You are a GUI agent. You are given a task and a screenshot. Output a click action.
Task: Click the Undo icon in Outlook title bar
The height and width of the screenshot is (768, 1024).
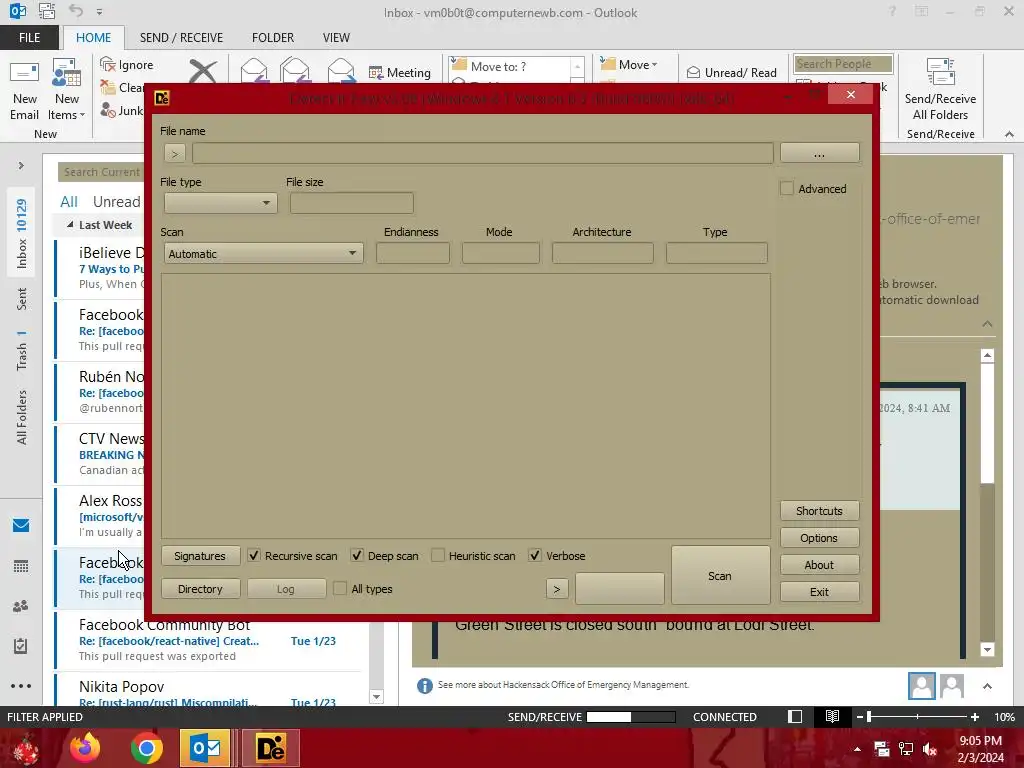tap(76, 11)
